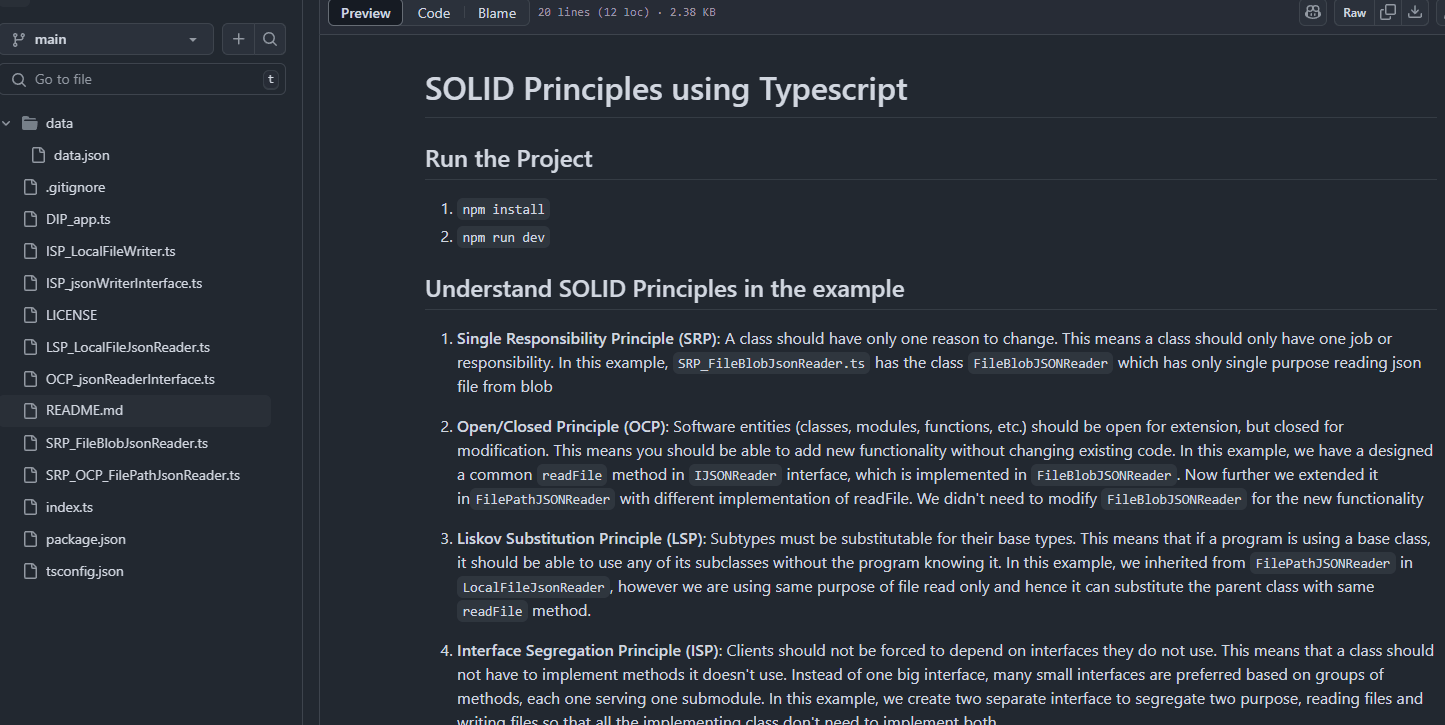1445x725 pixels.
Task: Click the data folder icon
Action: 30,123
